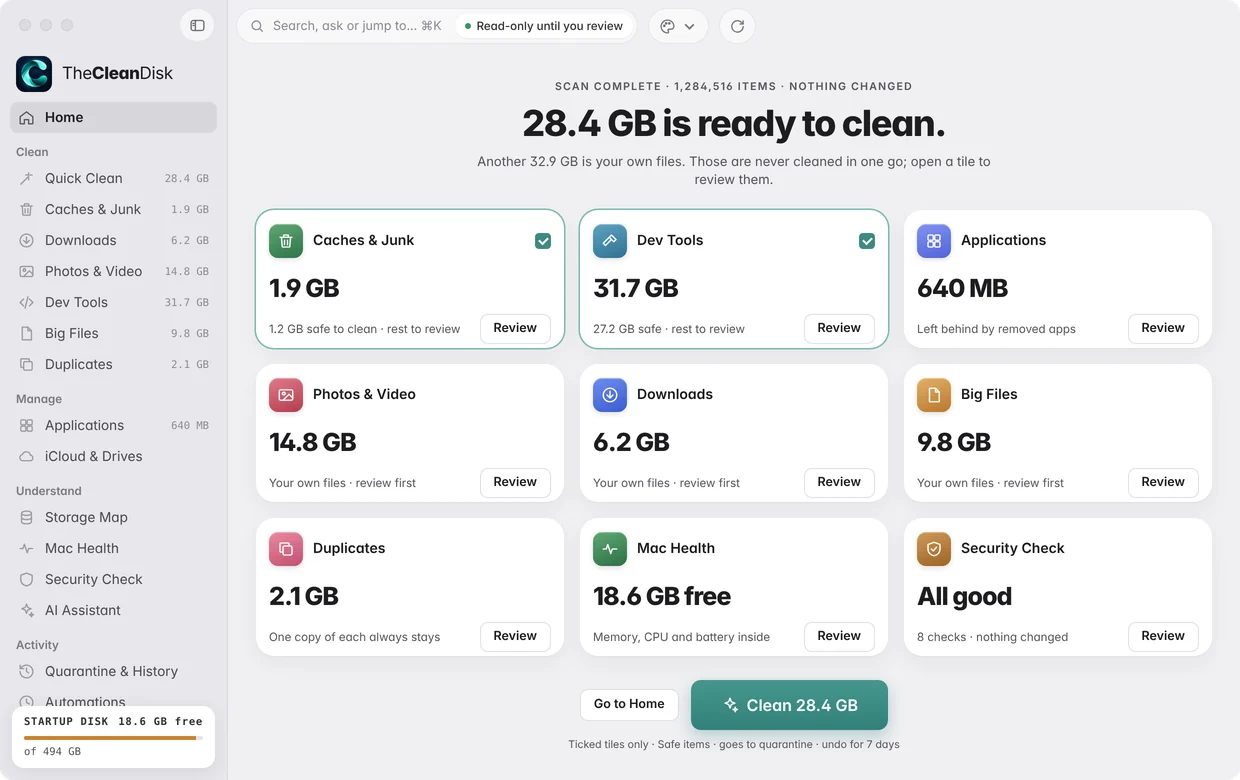This screenshot has width=1240, height=780.
Task: Open AI Assistant in the sidebar
Action: (113, 610)
